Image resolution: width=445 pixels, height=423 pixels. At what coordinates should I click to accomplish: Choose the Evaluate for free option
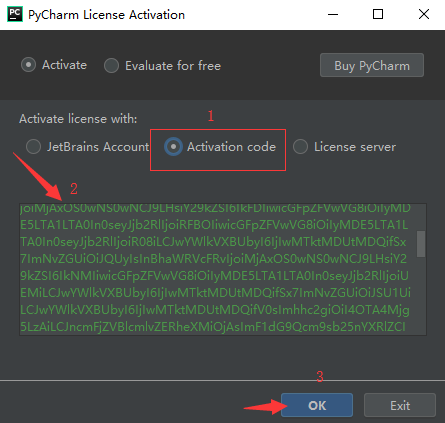111,66
